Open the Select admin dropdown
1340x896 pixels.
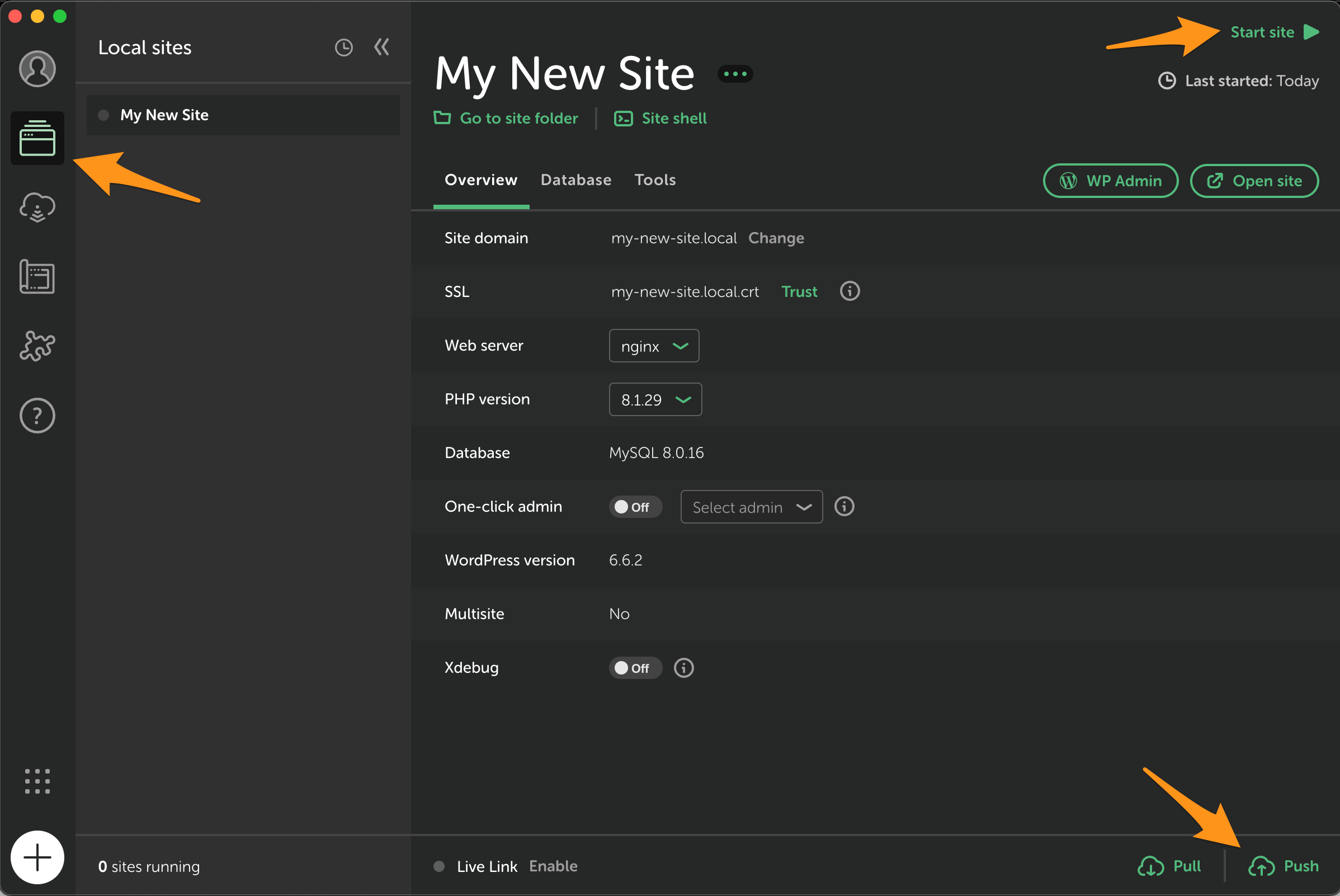pos(751,507)
